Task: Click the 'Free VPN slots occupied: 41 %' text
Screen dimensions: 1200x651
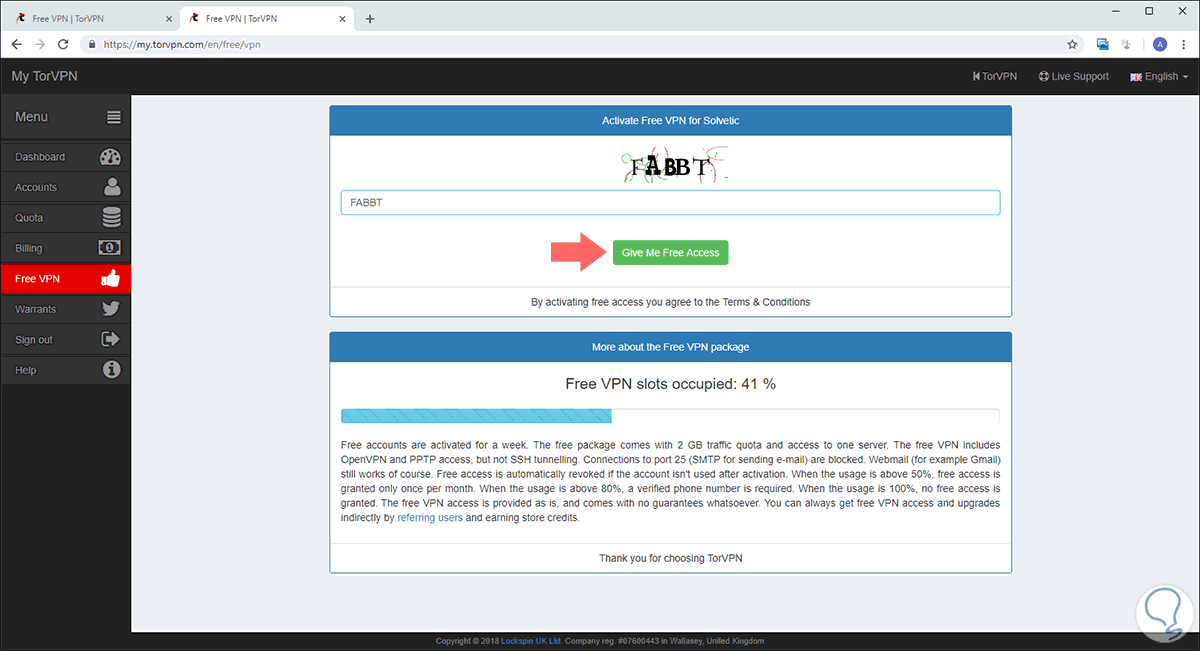Action: [671, 384]
